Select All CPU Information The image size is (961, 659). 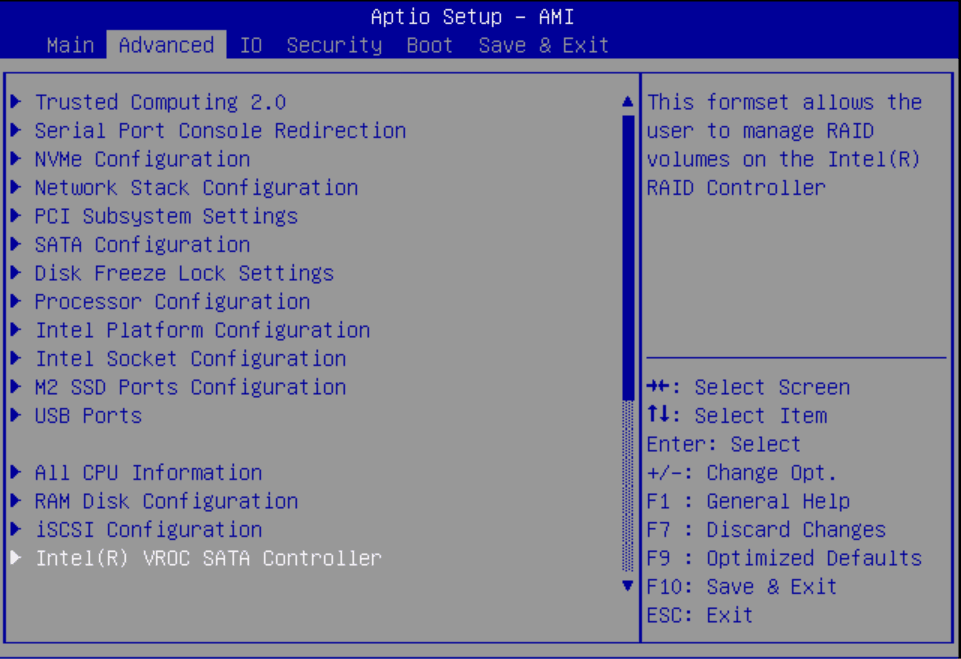point(148,472)
